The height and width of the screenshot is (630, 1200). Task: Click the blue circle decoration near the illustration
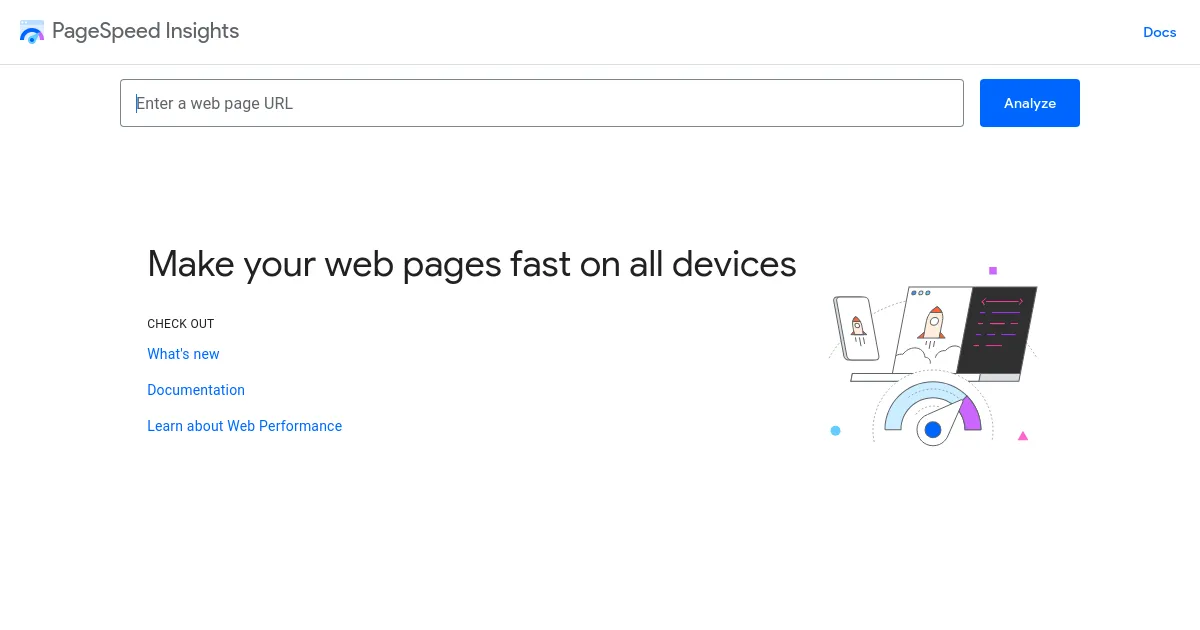click(835, 430)
